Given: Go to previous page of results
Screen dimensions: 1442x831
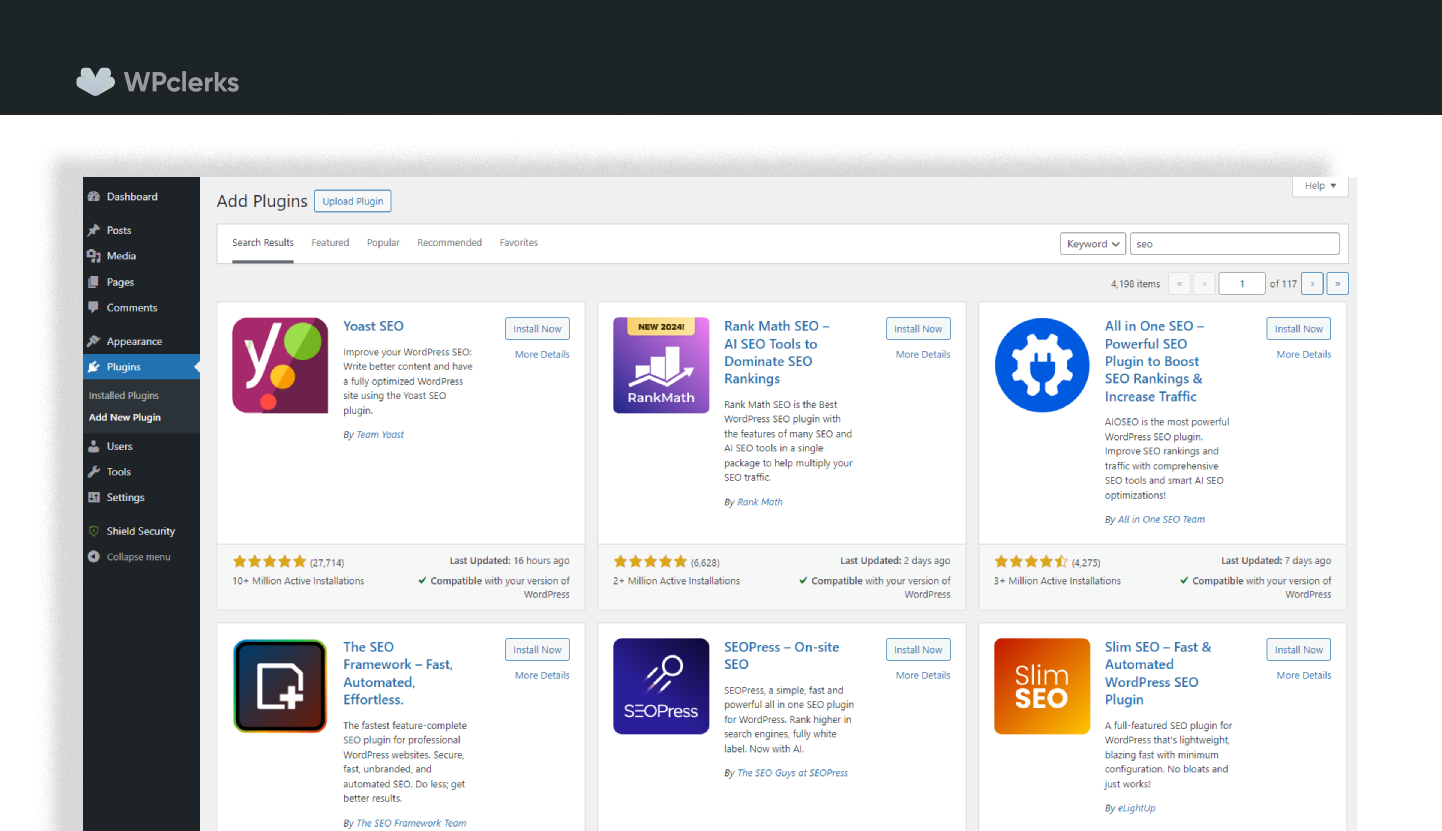Looking at the screenshot, I should 1205,284.
